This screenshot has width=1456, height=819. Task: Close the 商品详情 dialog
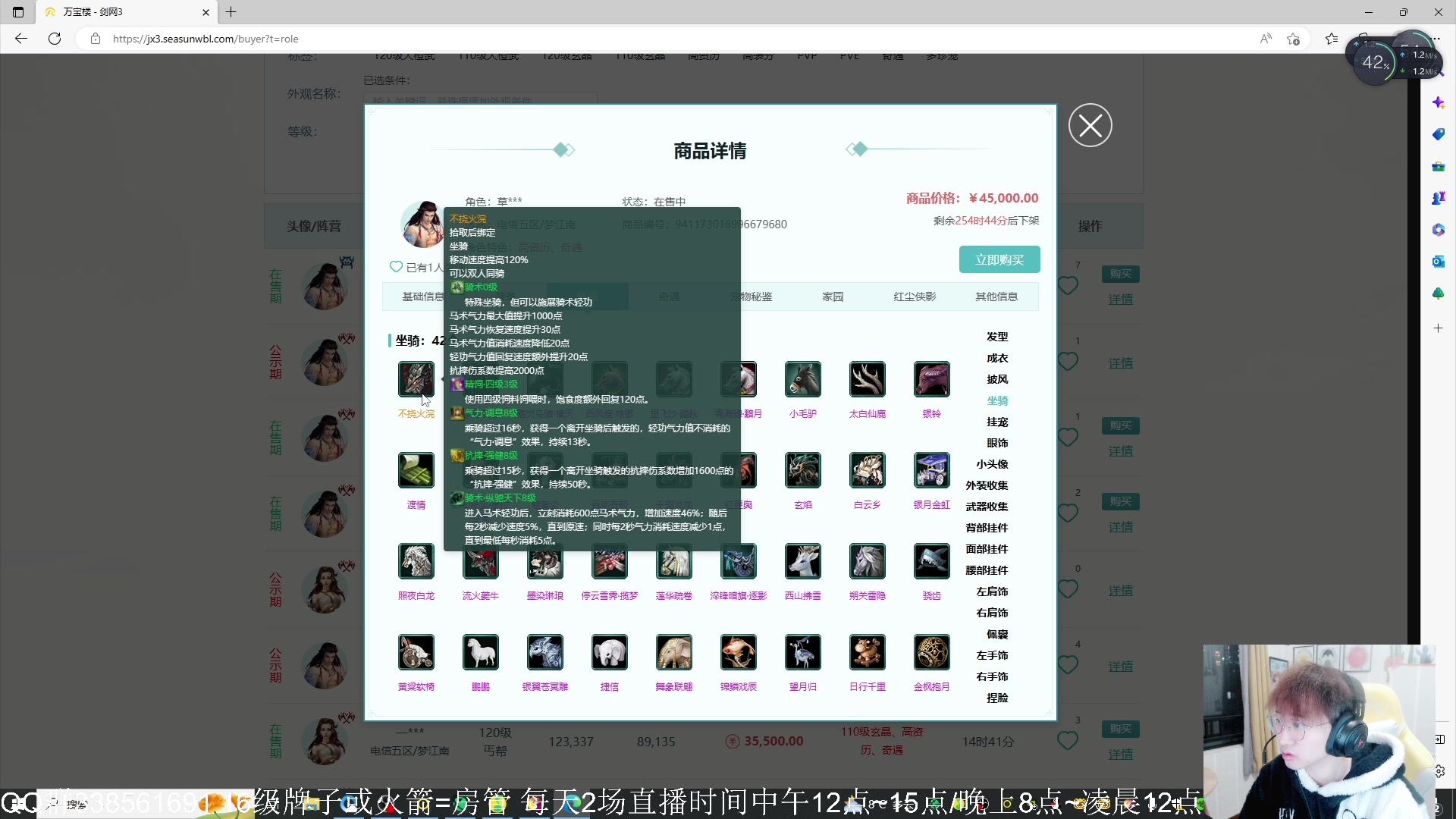(x=1090, y=125)
